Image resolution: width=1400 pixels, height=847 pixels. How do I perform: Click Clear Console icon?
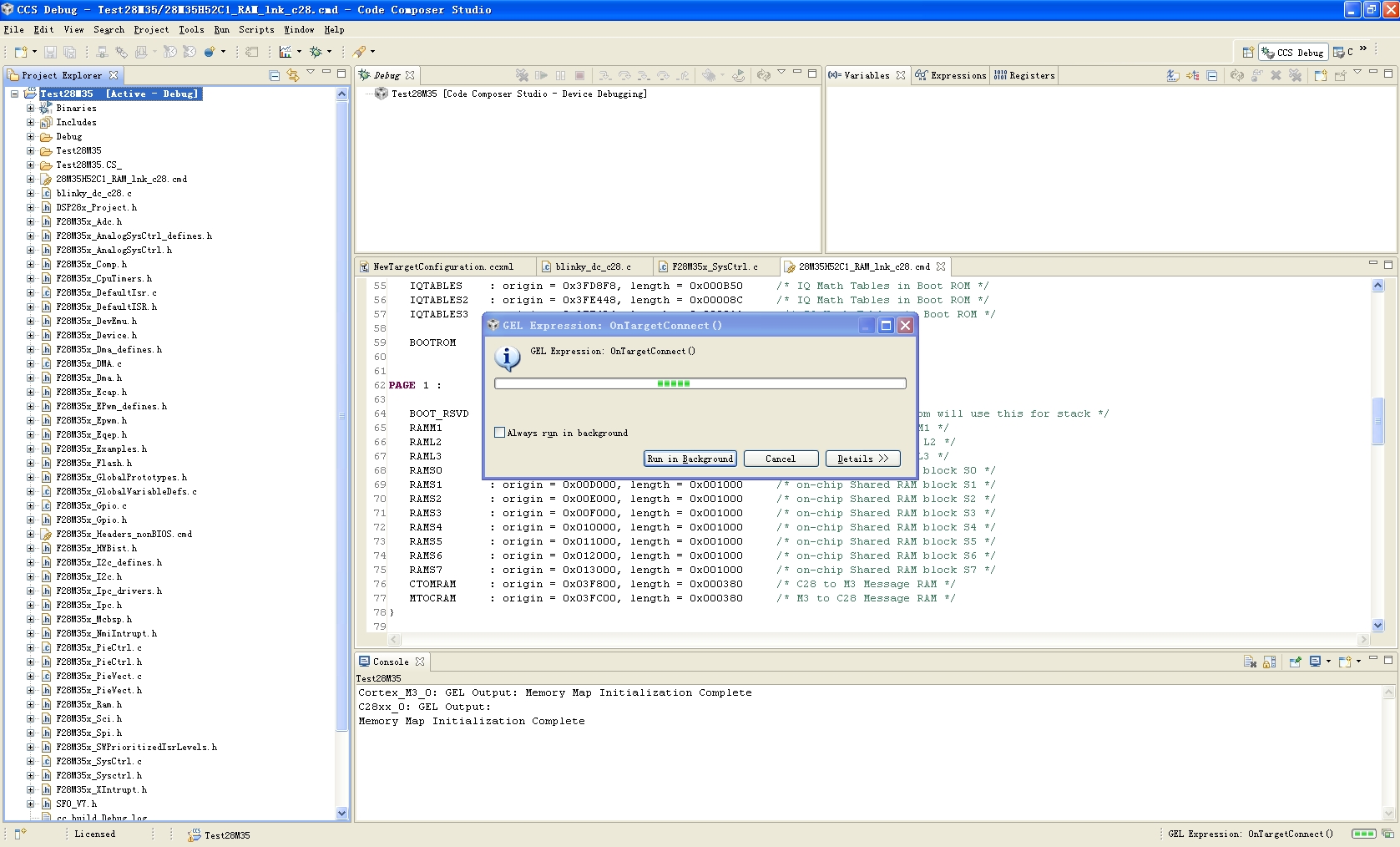1250,662
